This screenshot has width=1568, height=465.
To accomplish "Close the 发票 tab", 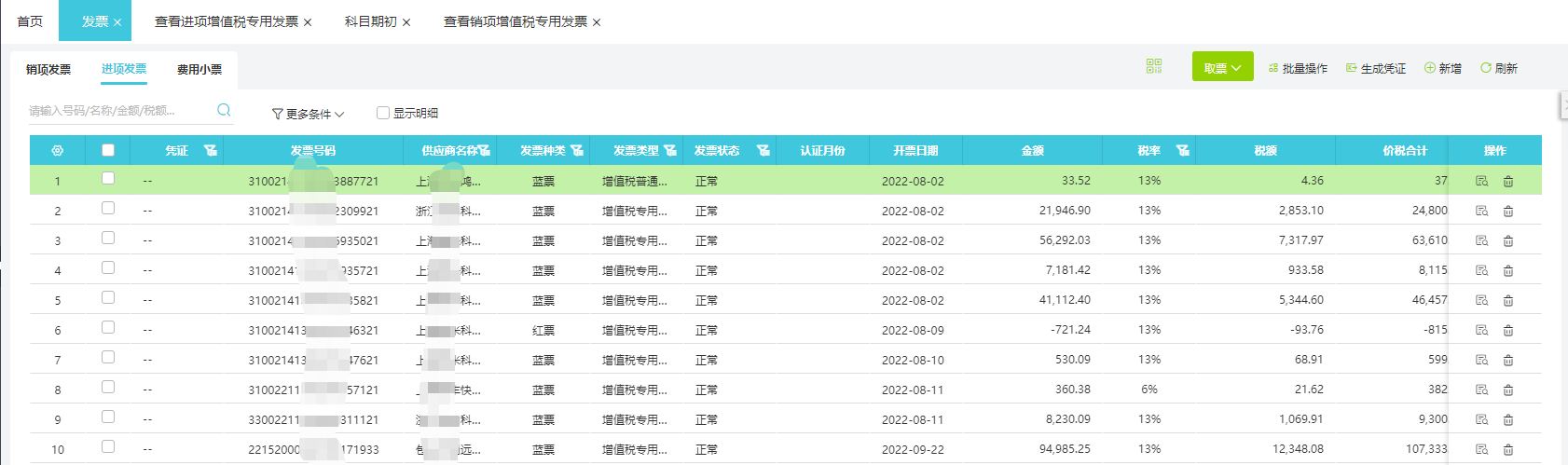I will point(117,22).
